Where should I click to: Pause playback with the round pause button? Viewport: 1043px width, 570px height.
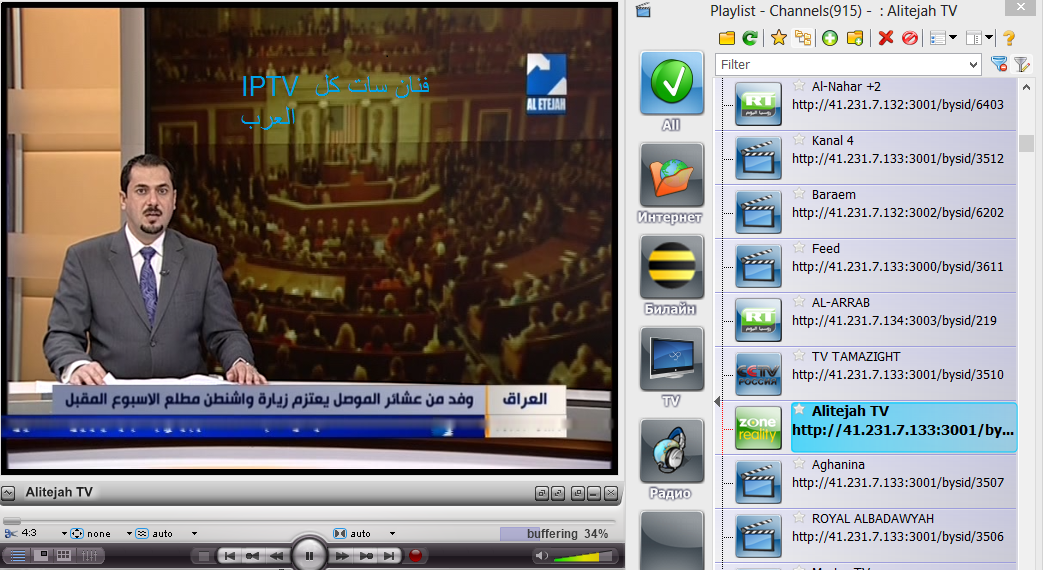(309, 555)
